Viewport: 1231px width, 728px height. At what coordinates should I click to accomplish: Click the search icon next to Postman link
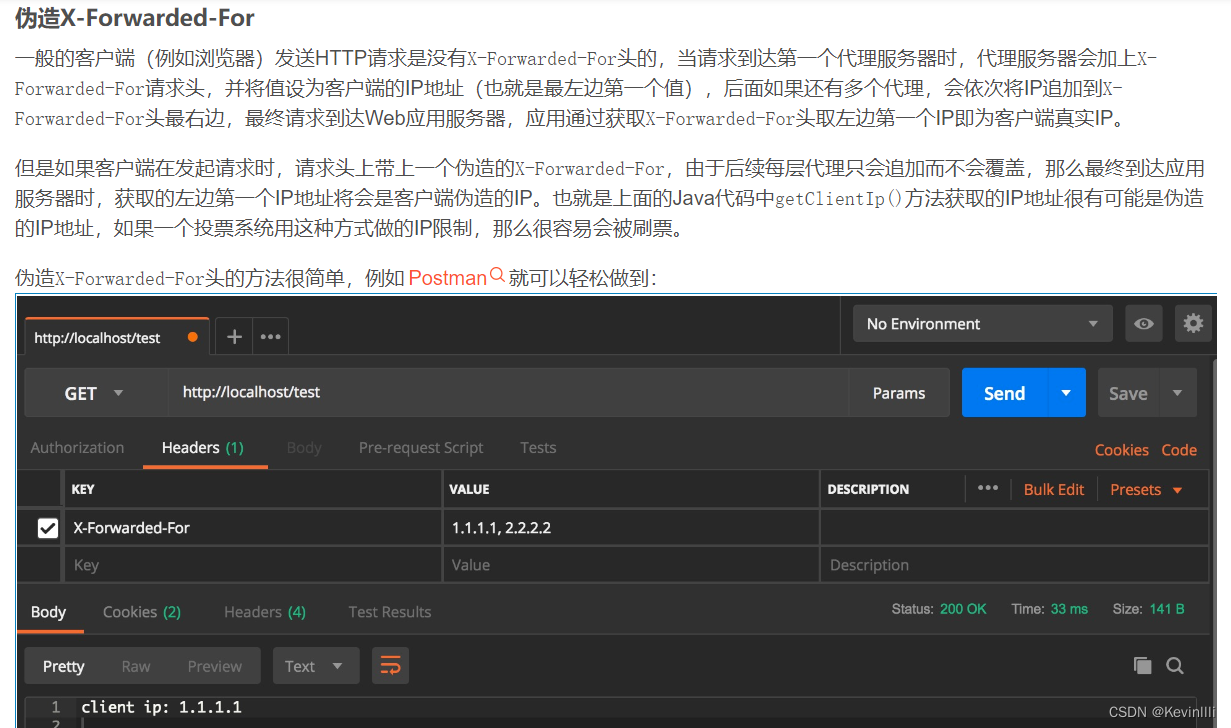pos(497,277)
